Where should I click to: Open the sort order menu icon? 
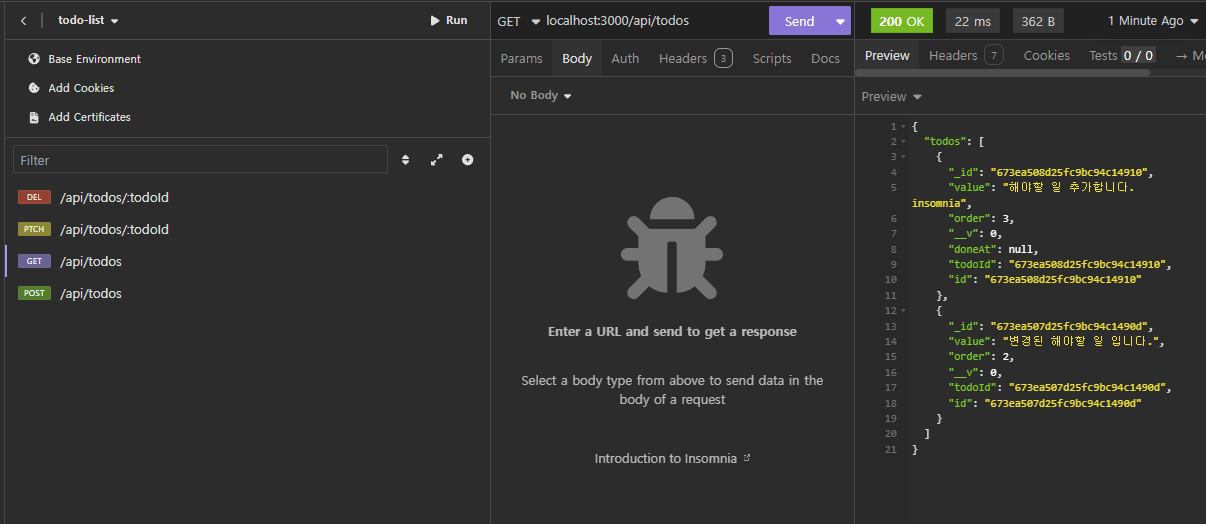tap(406, 160)
